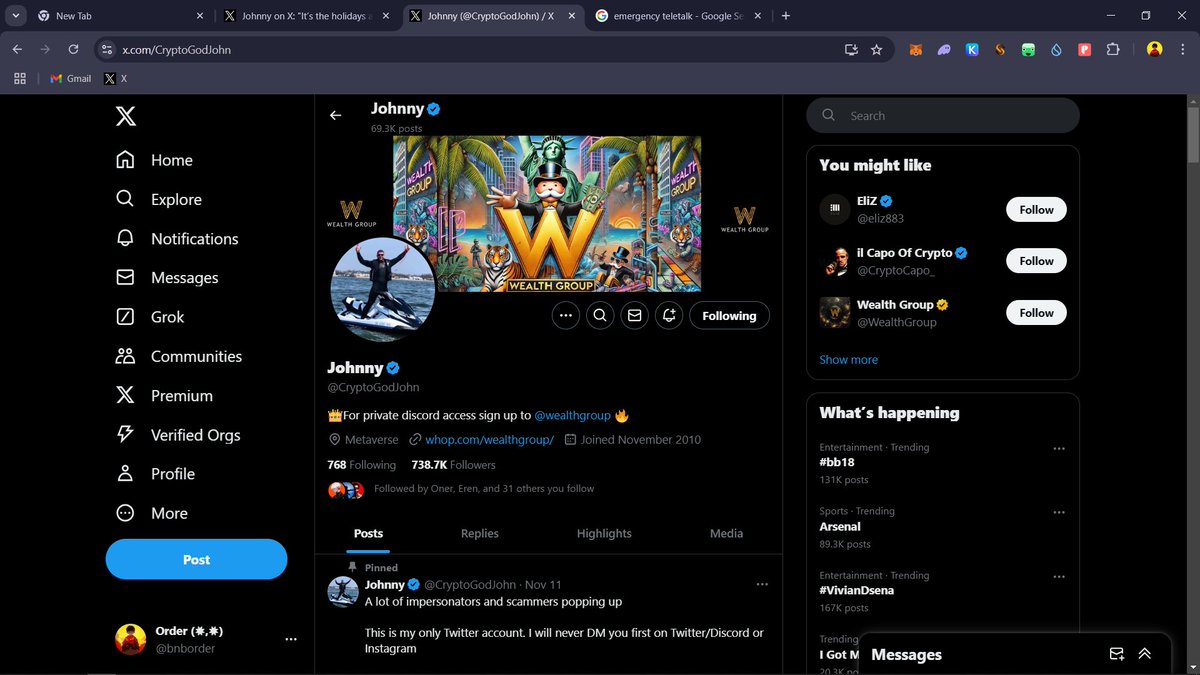Open the X logo home icon
Viewport: 1200px width, 675px height.
(125, 117)
